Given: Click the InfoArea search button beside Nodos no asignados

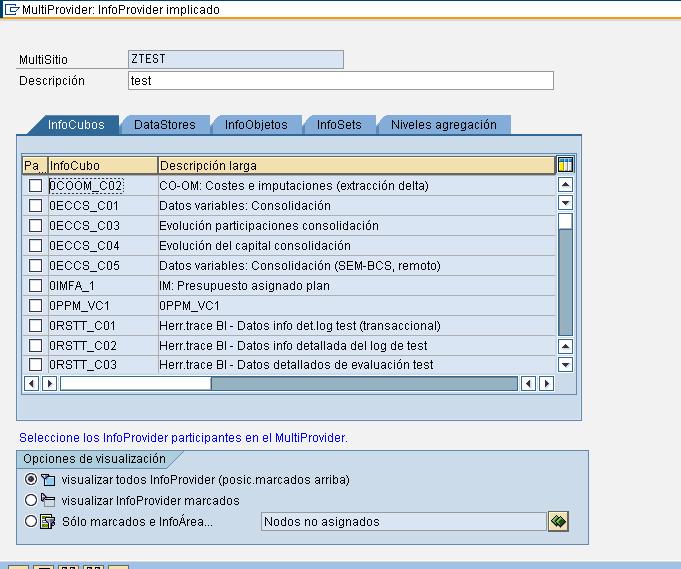Looking at the screenshot, I should click(x=558, y=521).
